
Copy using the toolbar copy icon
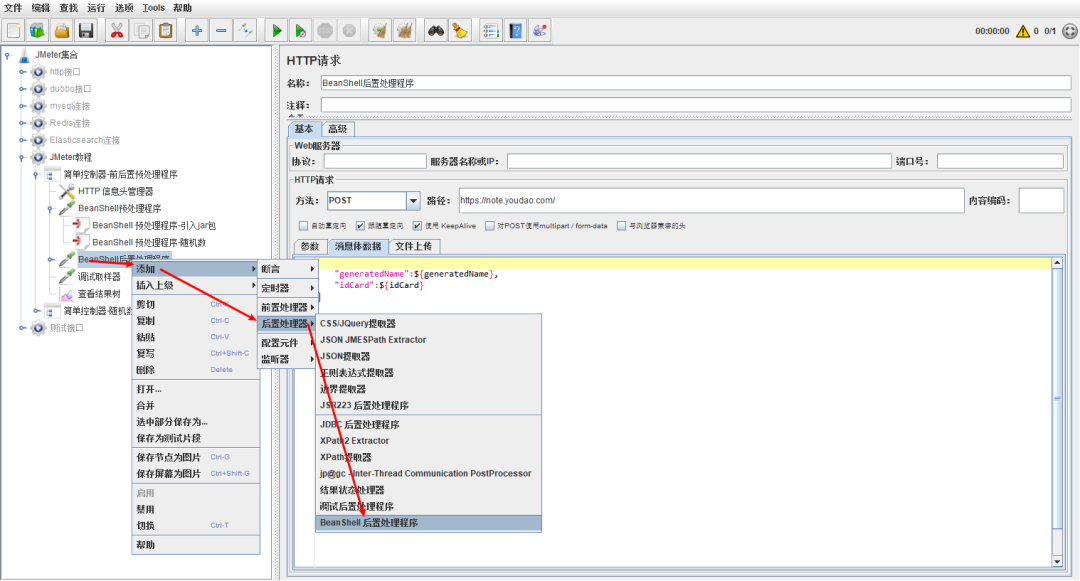point(141,30)
